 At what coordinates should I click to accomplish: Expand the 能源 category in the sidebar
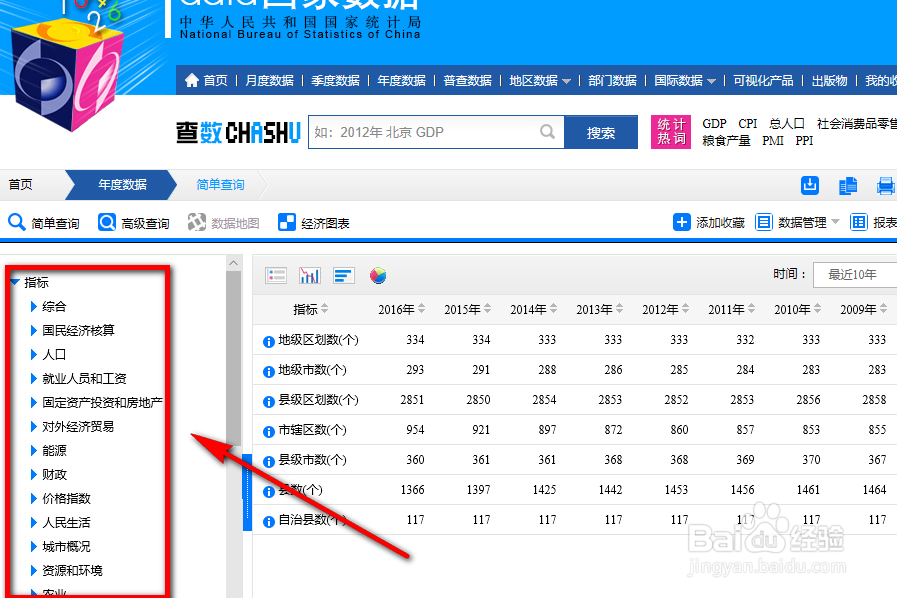click(x=53, y=450)
